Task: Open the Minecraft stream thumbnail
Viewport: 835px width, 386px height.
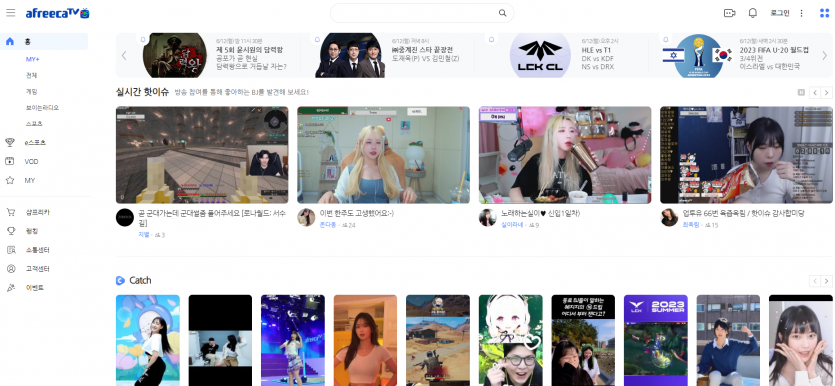Action: pos(202,155)
